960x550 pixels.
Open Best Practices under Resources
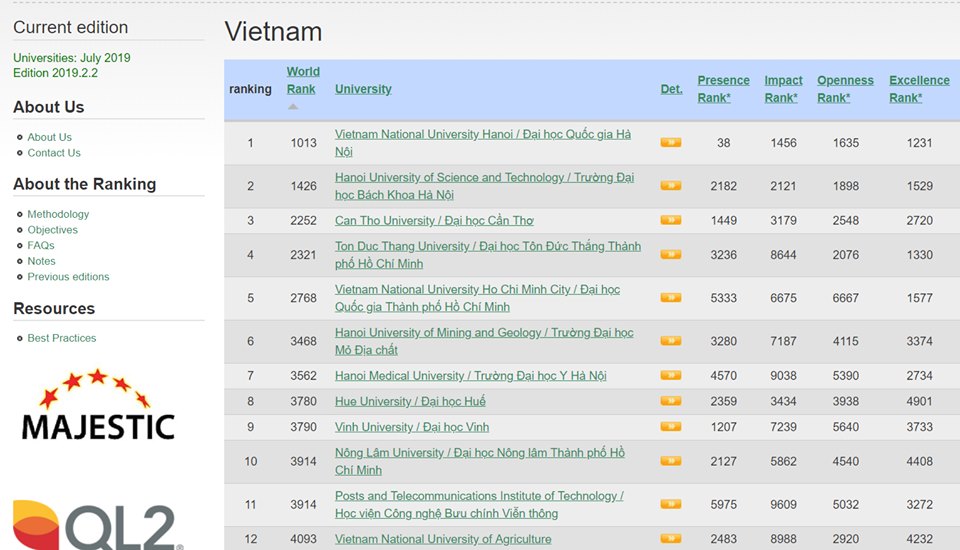62,338
